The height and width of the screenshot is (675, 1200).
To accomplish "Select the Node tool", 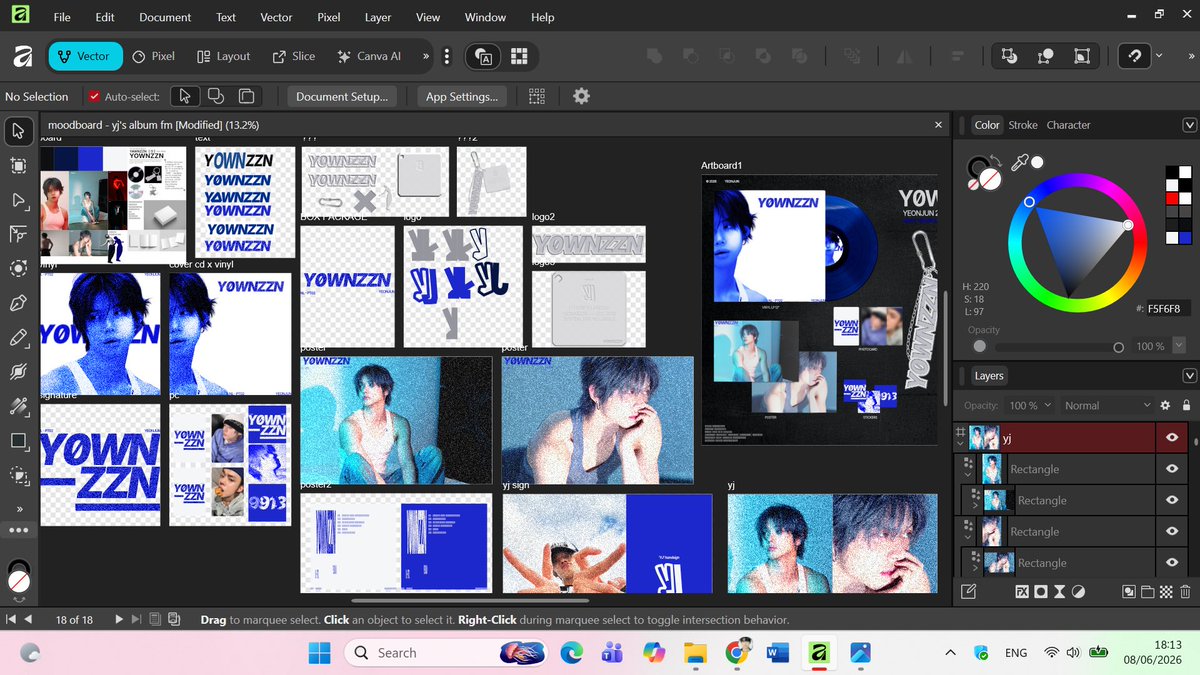I will pyautogui.click(x=18, y=200).
